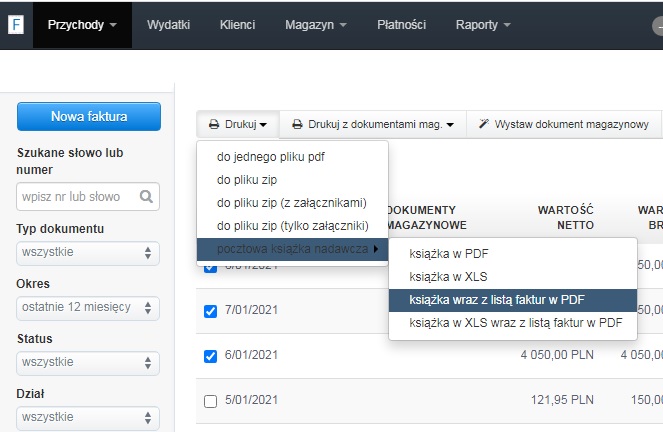Viewport: 663px width, 432px height.
Task: Click the magic wand icon
Action: click(484, 125)
